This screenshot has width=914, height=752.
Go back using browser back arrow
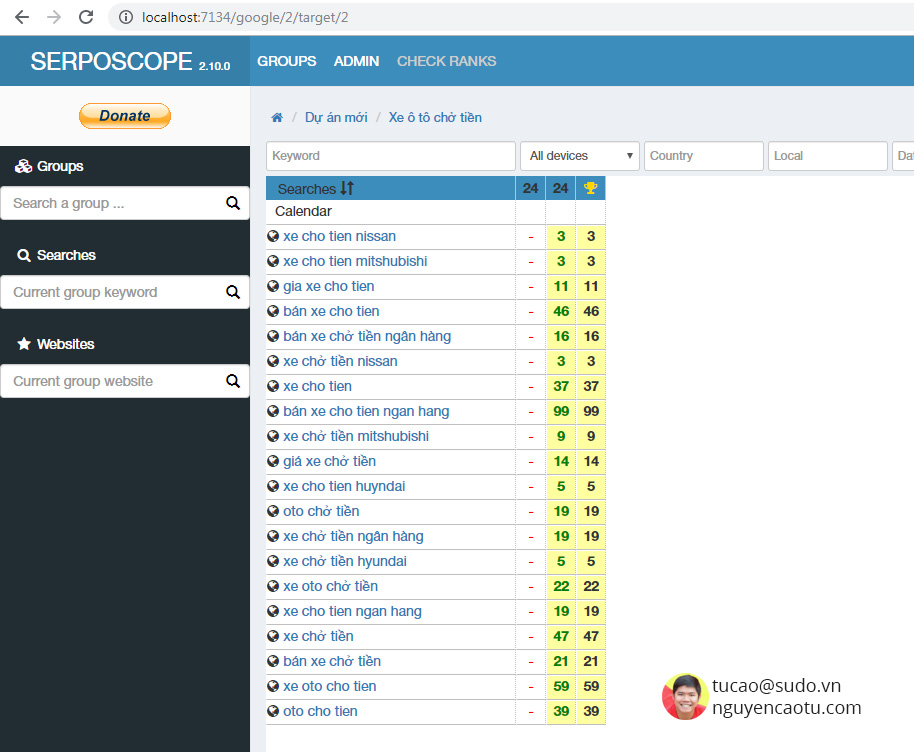click(x=22, y=17)
